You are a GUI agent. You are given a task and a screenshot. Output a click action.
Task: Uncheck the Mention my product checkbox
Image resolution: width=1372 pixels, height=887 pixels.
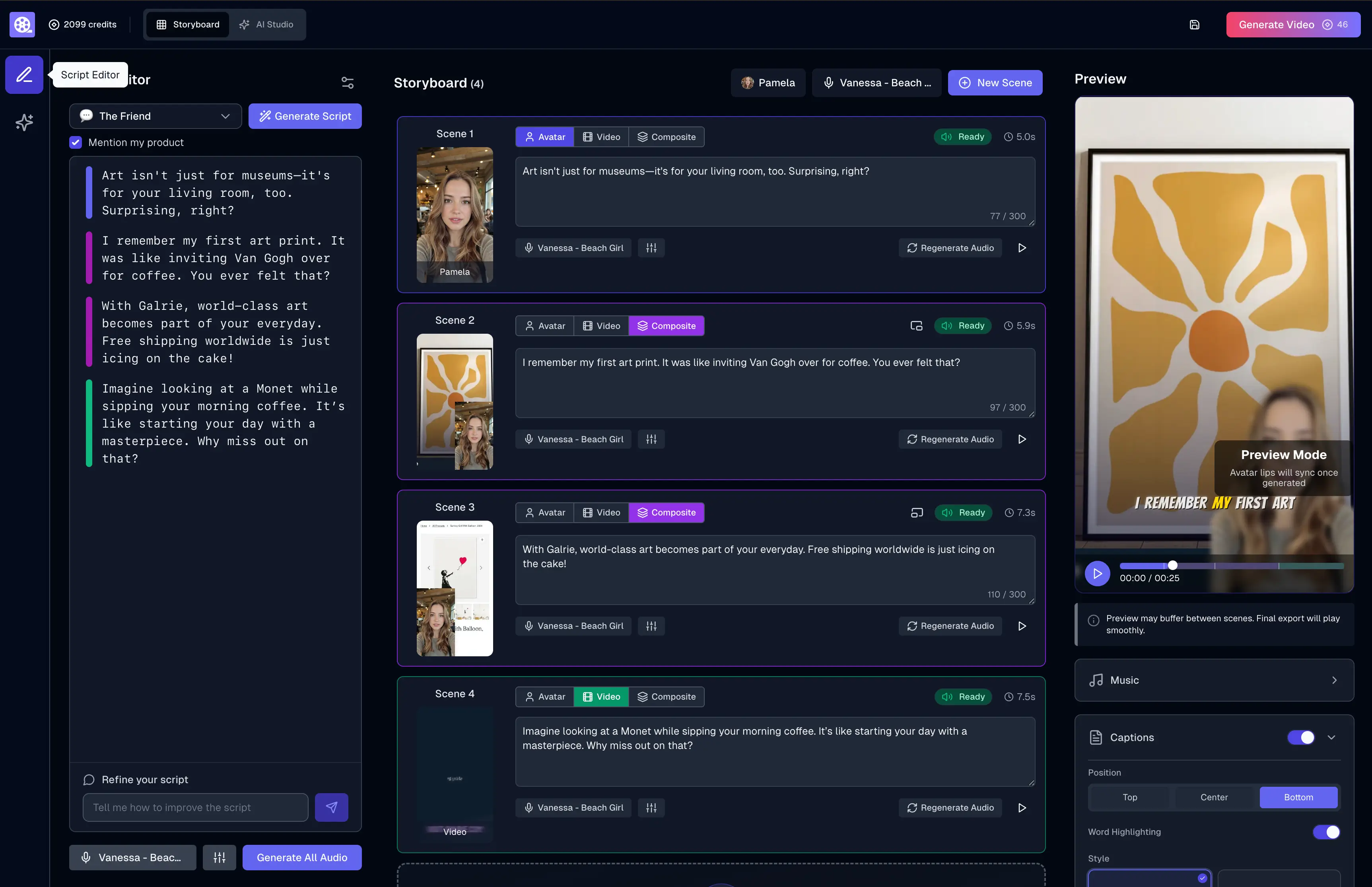pyautogui.click(x=76, y=142)
